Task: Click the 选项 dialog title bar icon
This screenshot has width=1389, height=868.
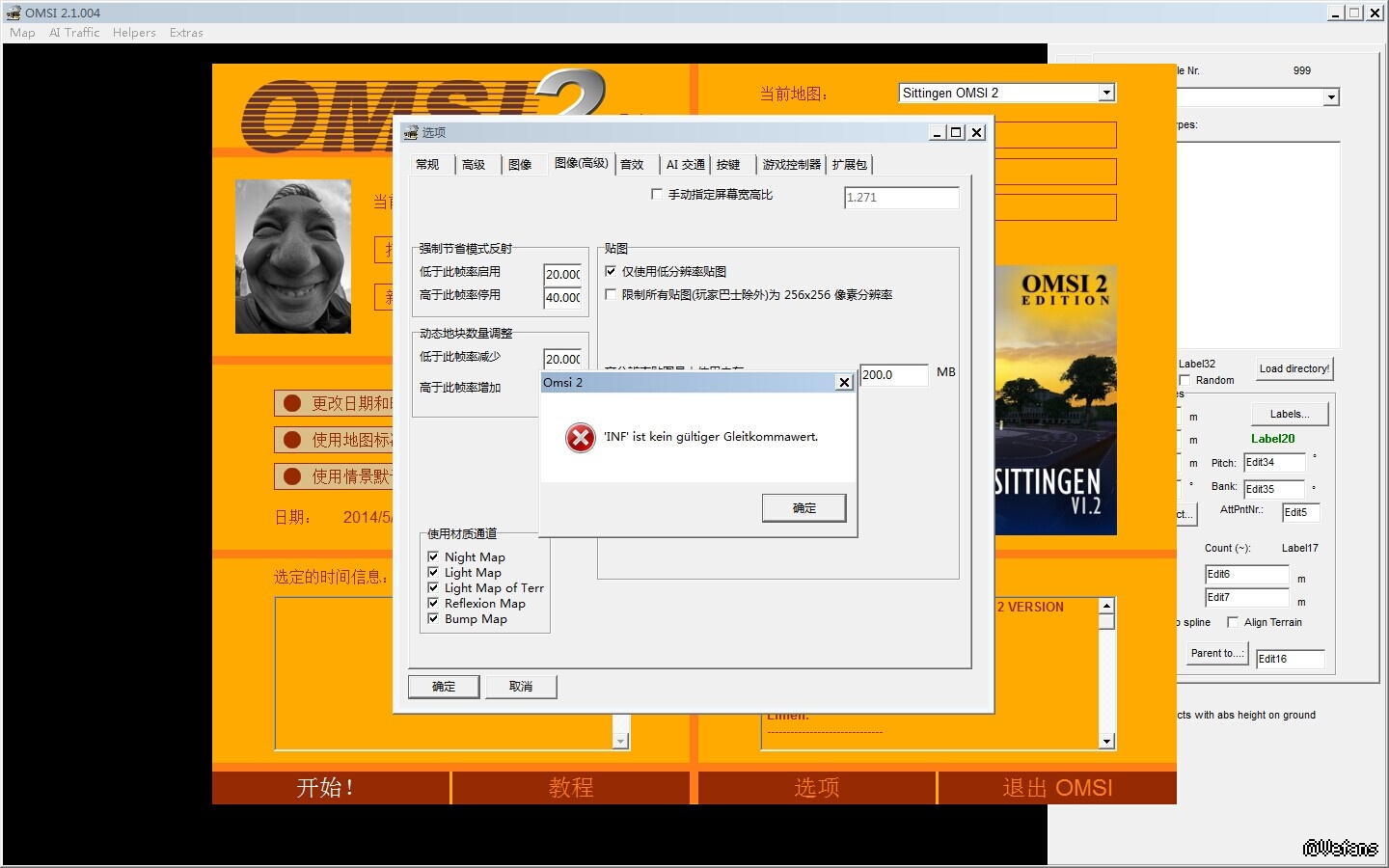Action: (x=411, y=132)
